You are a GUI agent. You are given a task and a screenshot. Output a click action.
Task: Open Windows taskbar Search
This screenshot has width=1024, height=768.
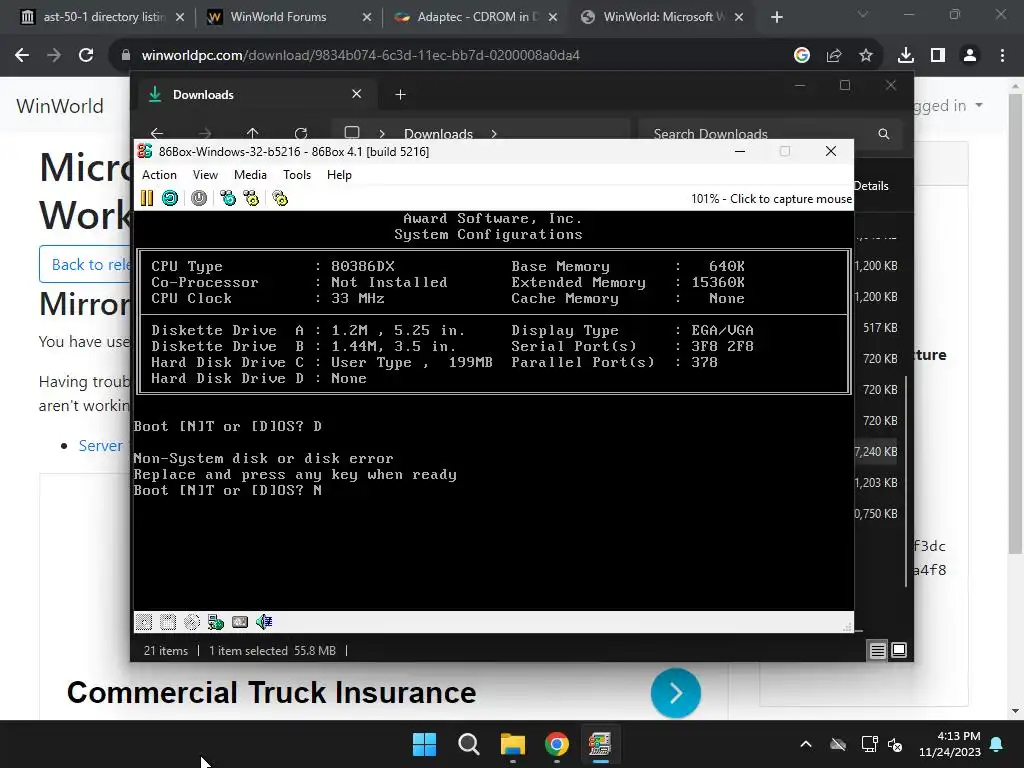468,744
